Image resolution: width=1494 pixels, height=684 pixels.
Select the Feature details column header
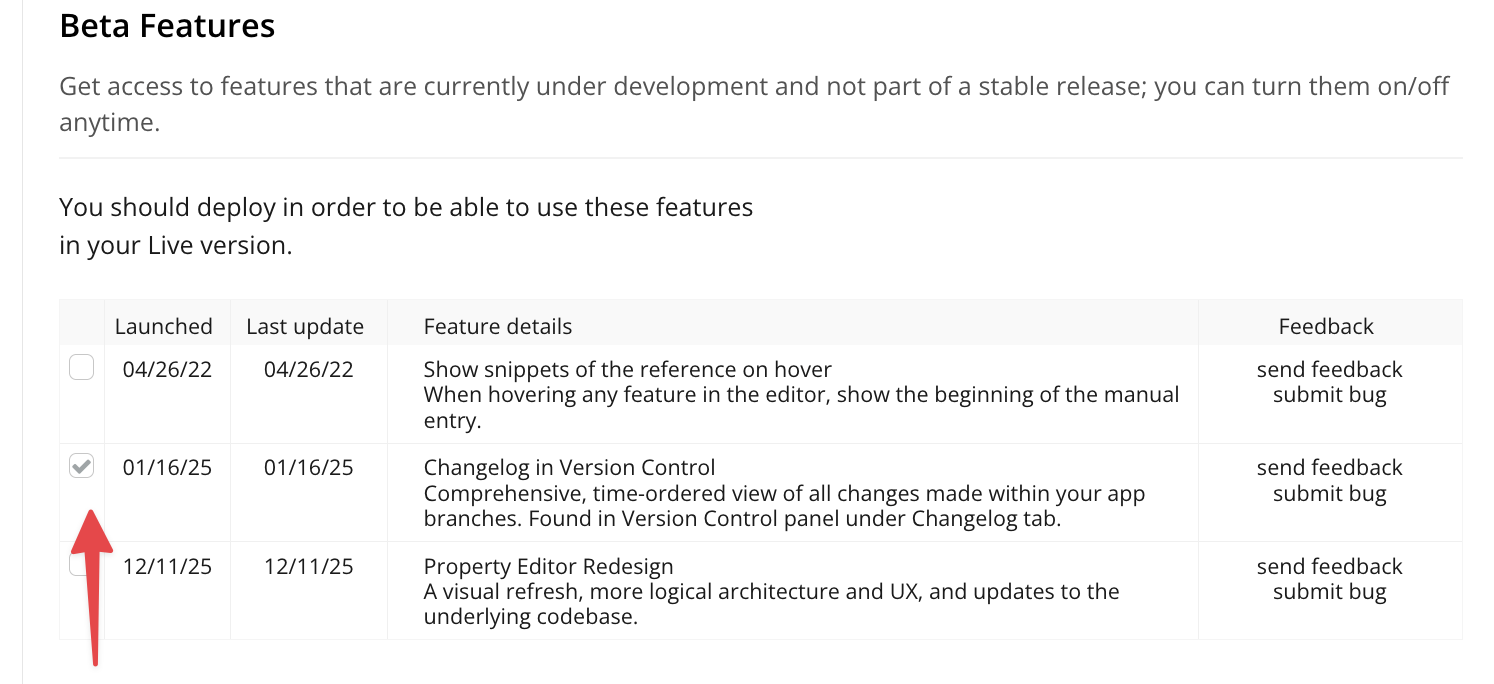[498, 326]
